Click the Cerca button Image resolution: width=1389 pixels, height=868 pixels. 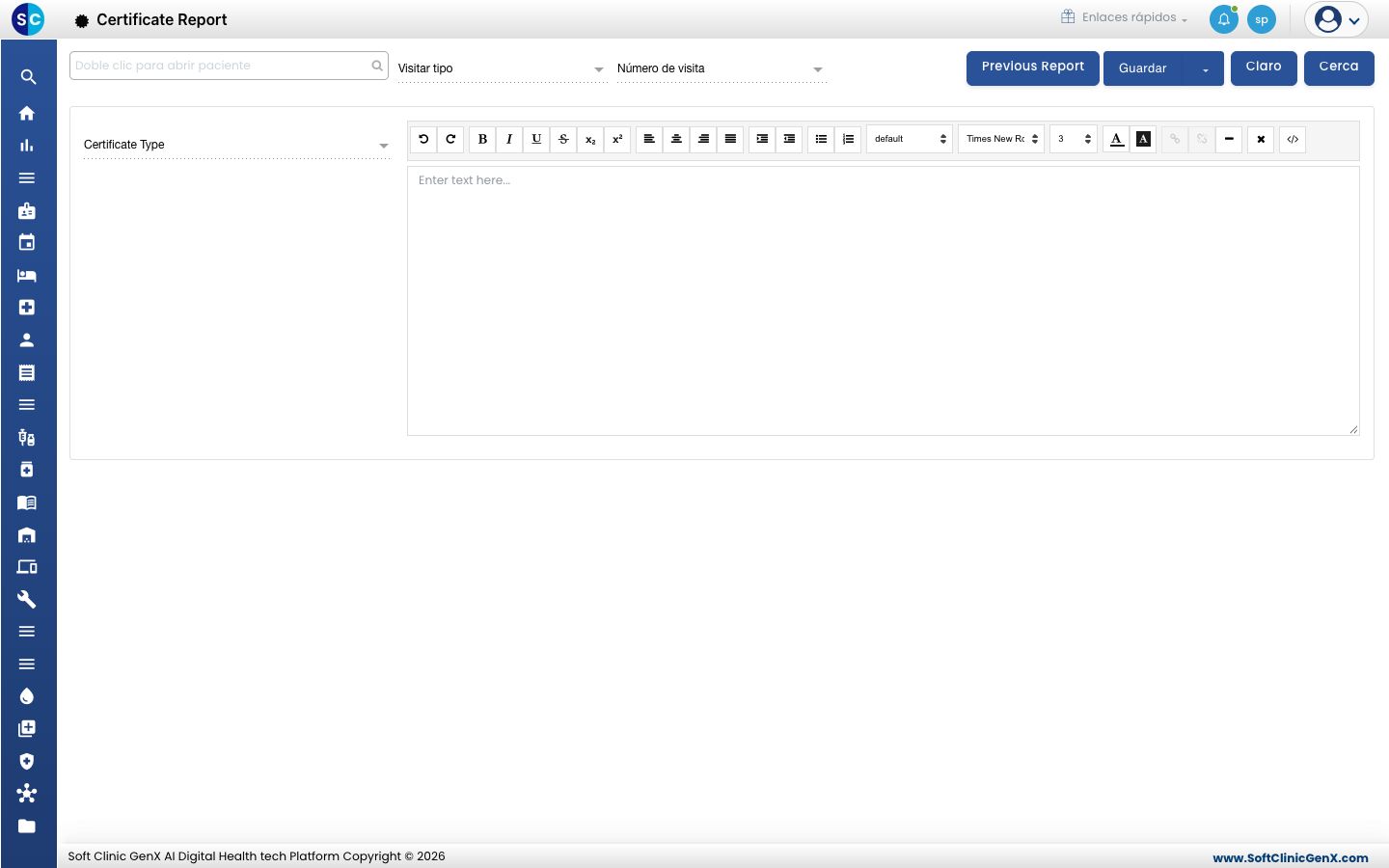tap(1339, 68)
